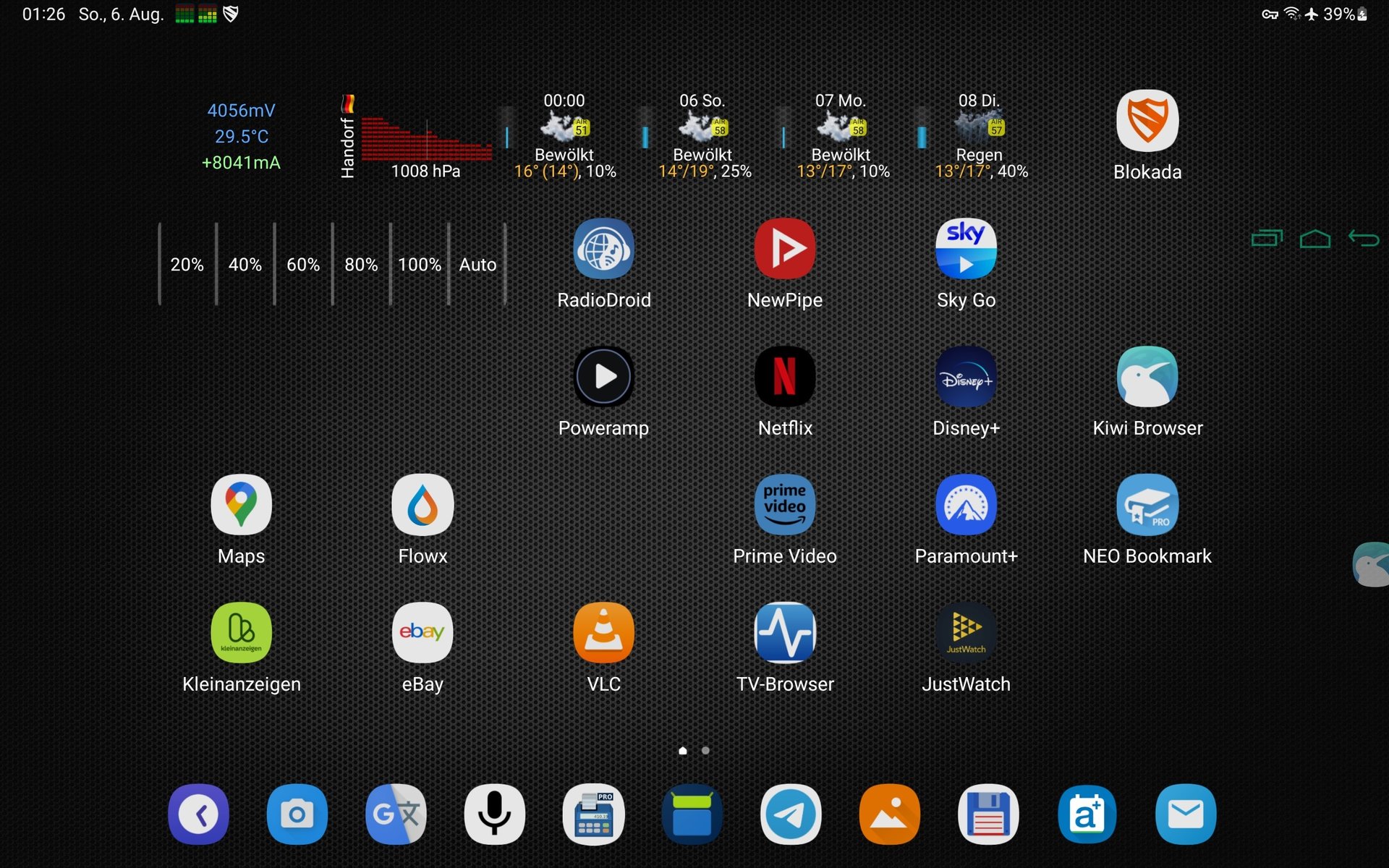Tap the Wi-Fi status icon
Image resolution: width=1389 pixels, height=868 pixels.
click(1292, 14)
